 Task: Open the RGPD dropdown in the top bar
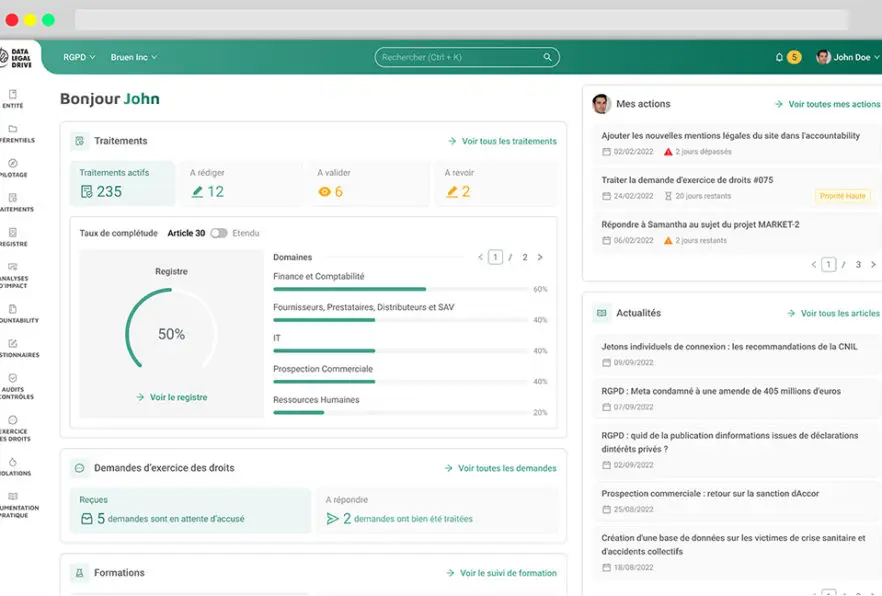(79, 57)
